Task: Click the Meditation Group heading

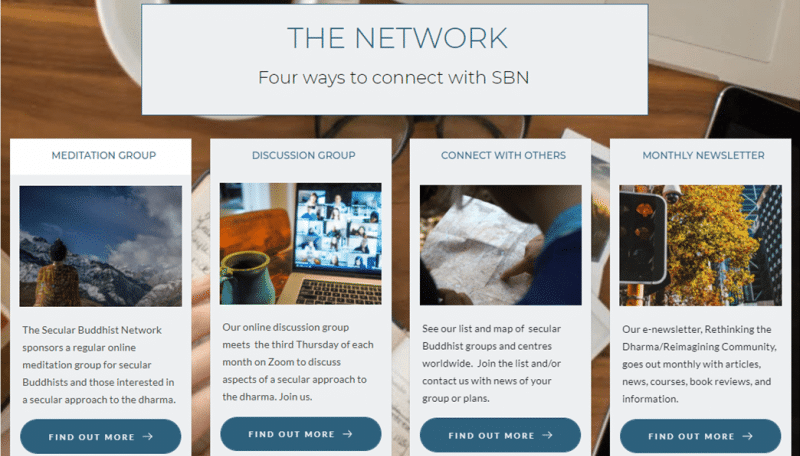Action: pyautogui.click(x=104, y=155)
